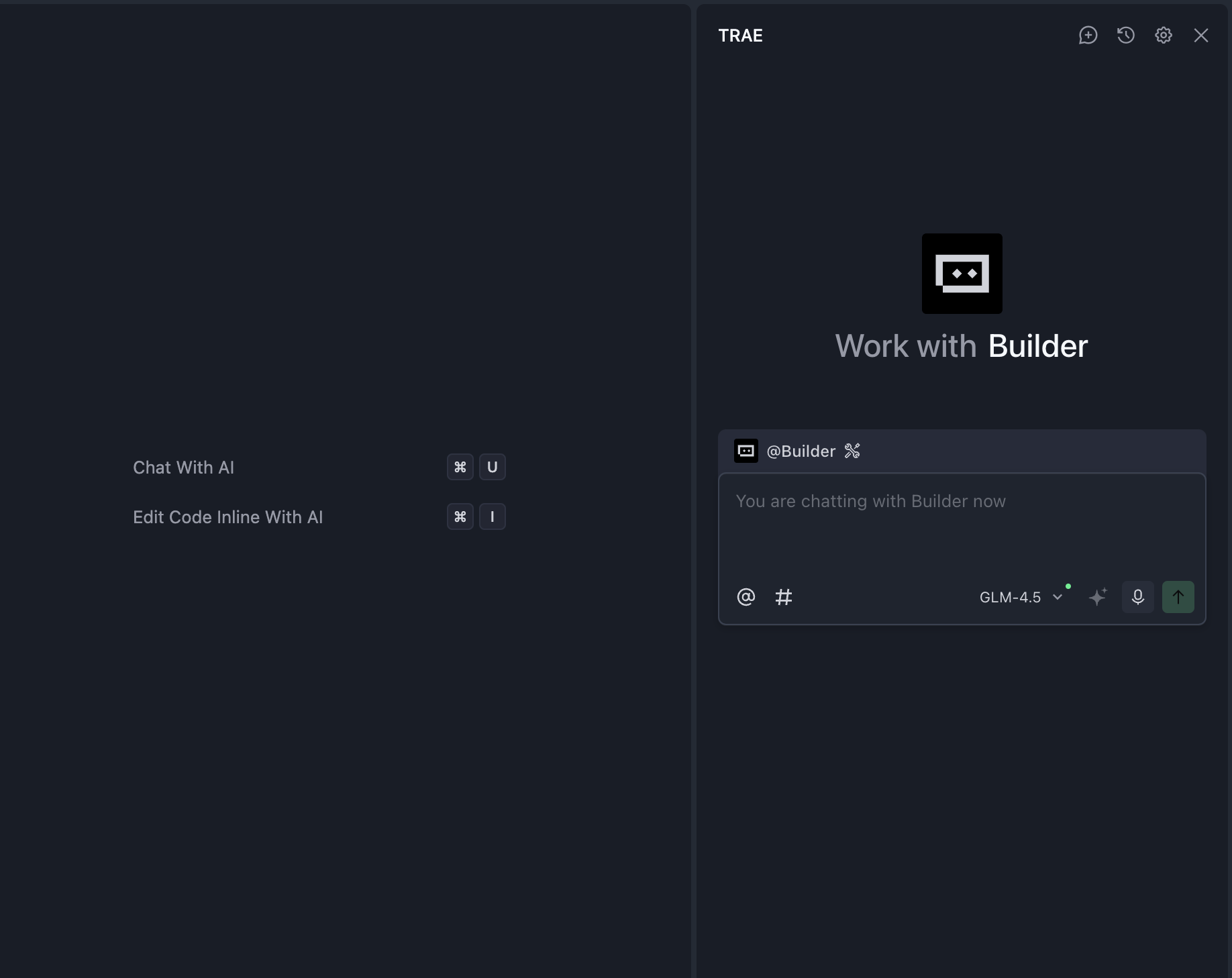Open the chat history

[1125, 36]
